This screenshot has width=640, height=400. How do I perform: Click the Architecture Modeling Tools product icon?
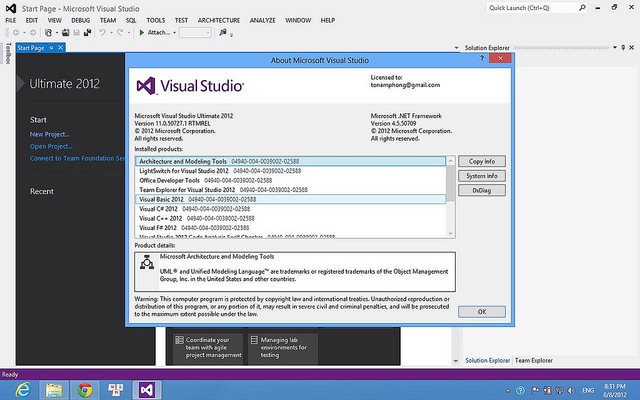pyautogui.click(x=147, y=262)
